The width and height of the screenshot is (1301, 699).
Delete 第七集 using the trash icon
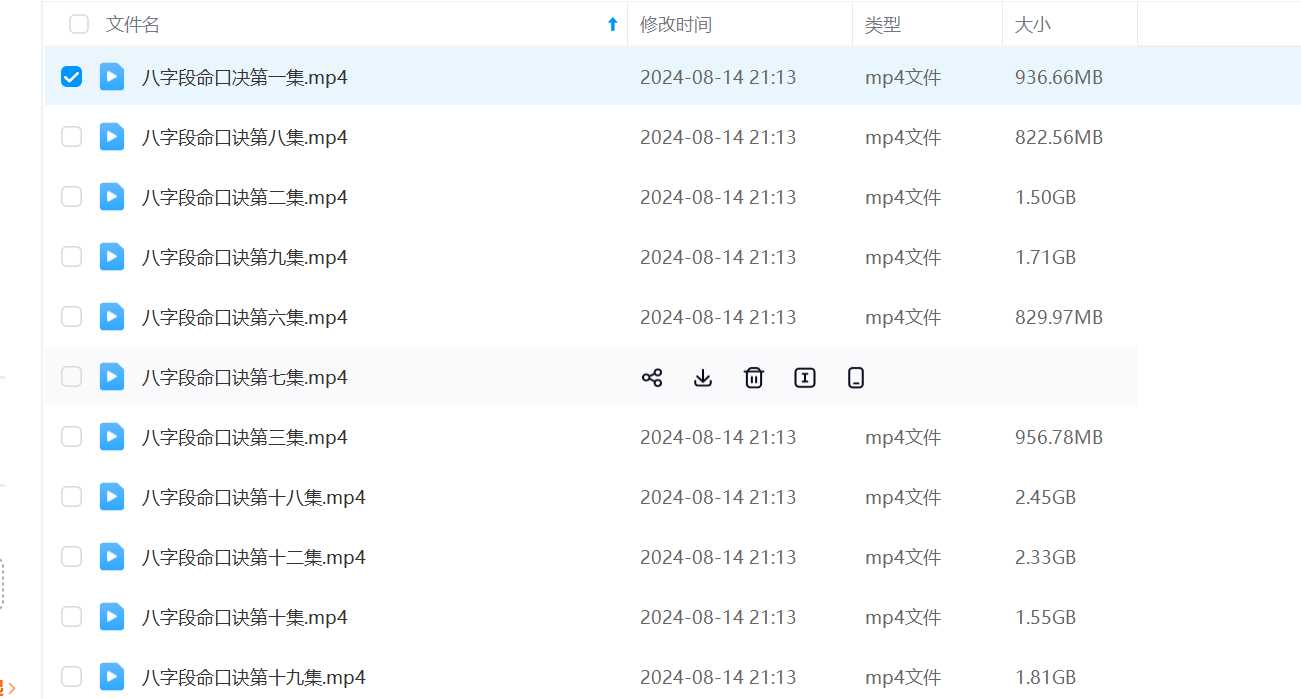tap(754, 377)
